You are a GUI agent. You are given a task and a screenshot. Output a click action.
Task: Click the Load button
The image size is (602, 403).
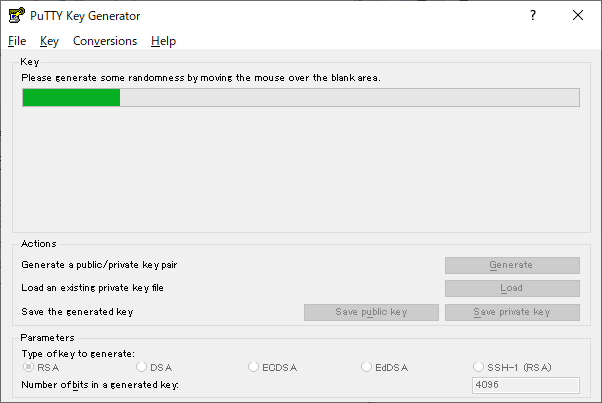click(512, 288)
